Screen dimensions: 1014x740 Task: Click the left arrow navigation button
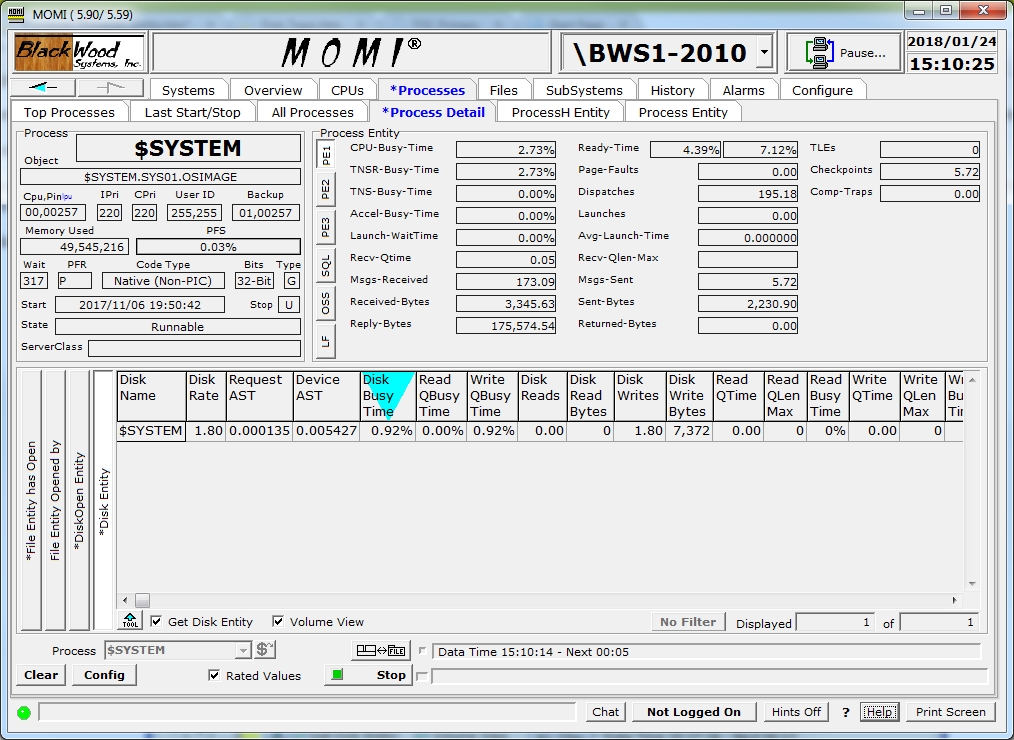coord(43,88)
